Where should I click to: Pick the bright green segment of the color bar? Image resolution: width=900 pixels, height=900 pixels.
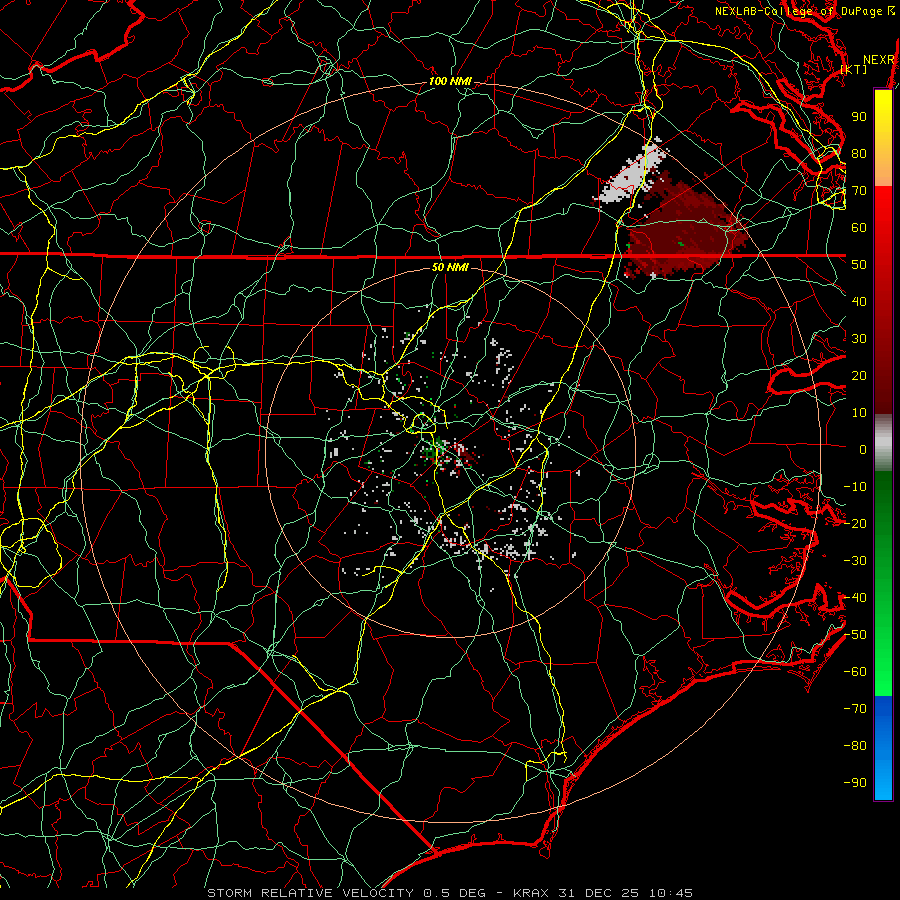[x=883, y=660]
